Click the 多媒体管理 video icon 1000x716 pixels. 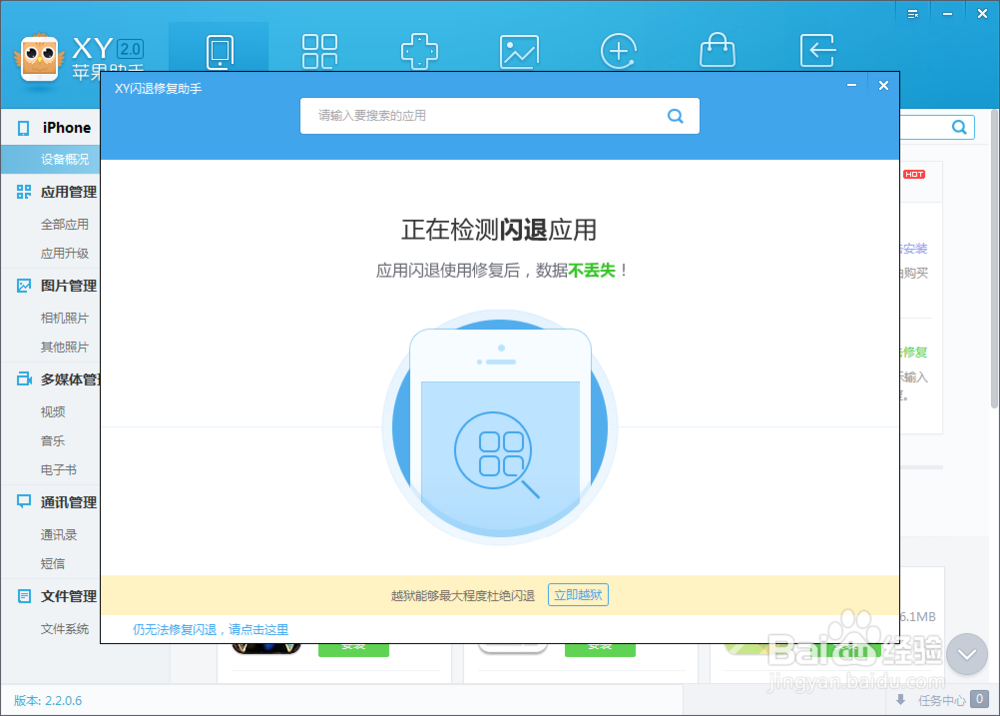click(x=24, y=379)
